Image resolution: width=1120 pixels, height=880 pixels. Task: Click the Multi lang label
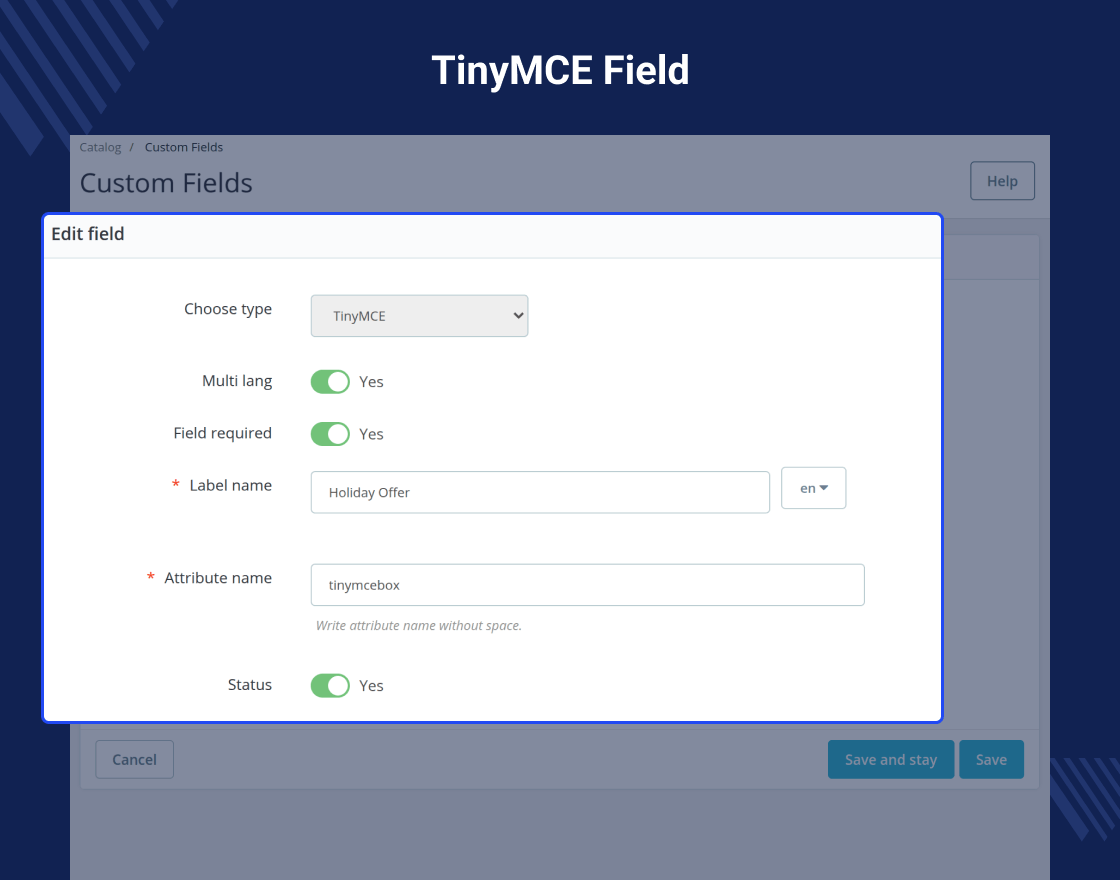pos(237,381)
